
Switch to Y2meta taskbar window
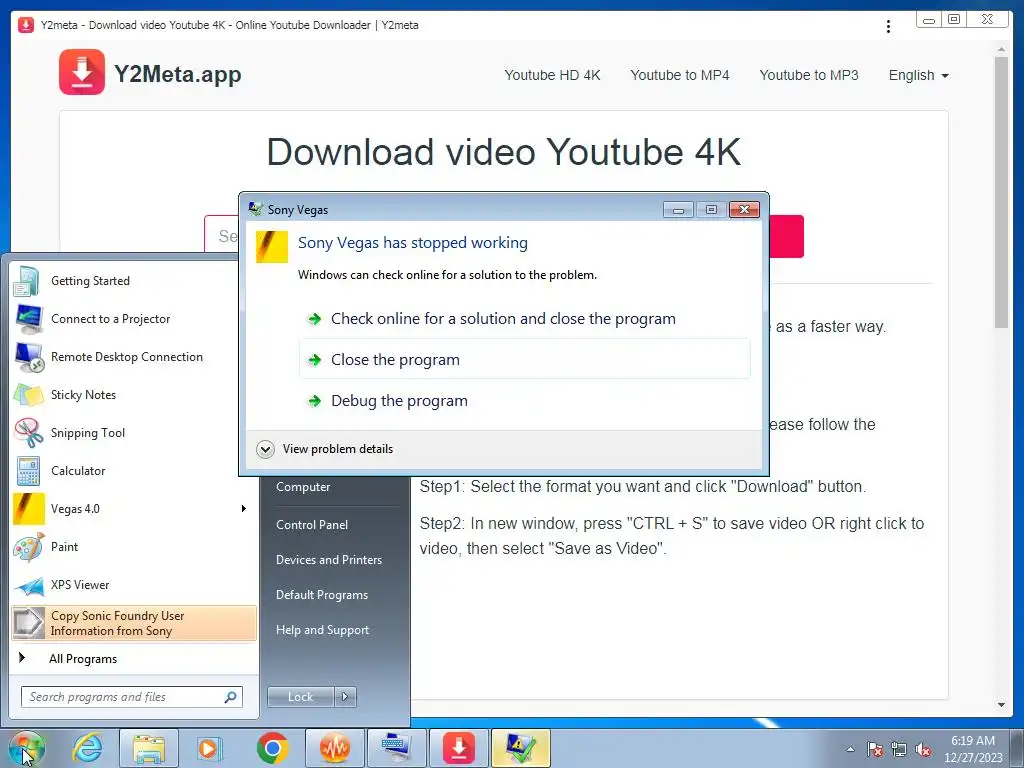coord(458,748)
